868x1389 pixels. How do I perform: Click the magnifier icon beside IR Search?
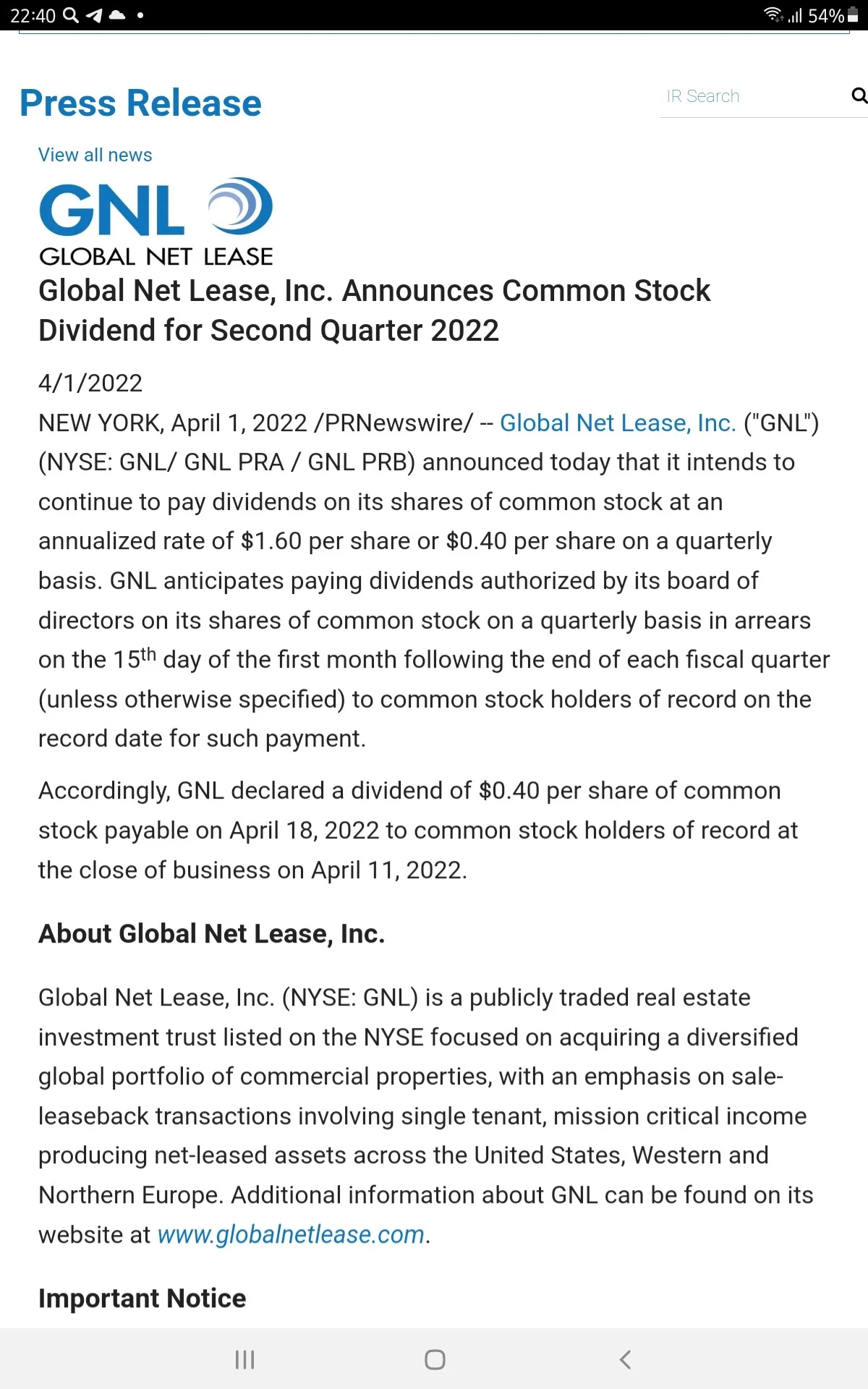click(x=859, y=95)
